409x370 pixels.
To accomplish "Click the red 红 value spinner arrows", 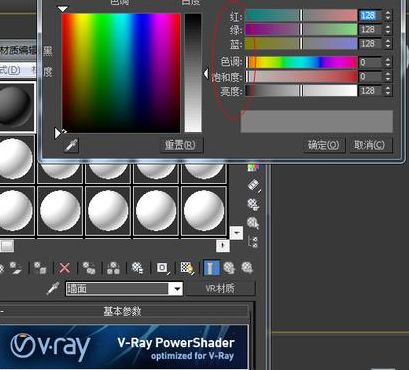I will 388,15.
